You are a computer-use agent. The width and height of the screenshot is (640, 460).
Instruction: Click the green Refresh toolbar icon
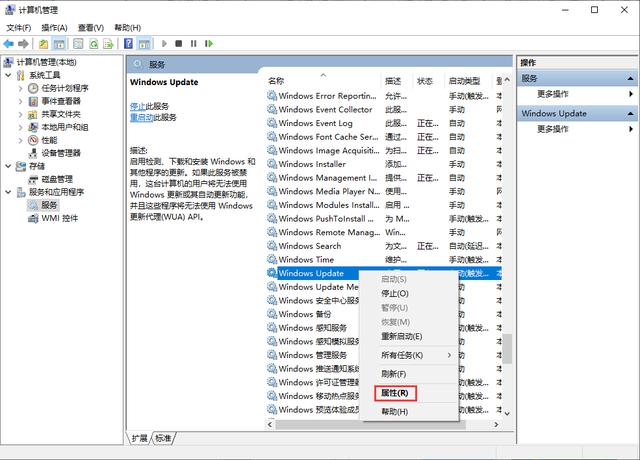pos(93,44)
